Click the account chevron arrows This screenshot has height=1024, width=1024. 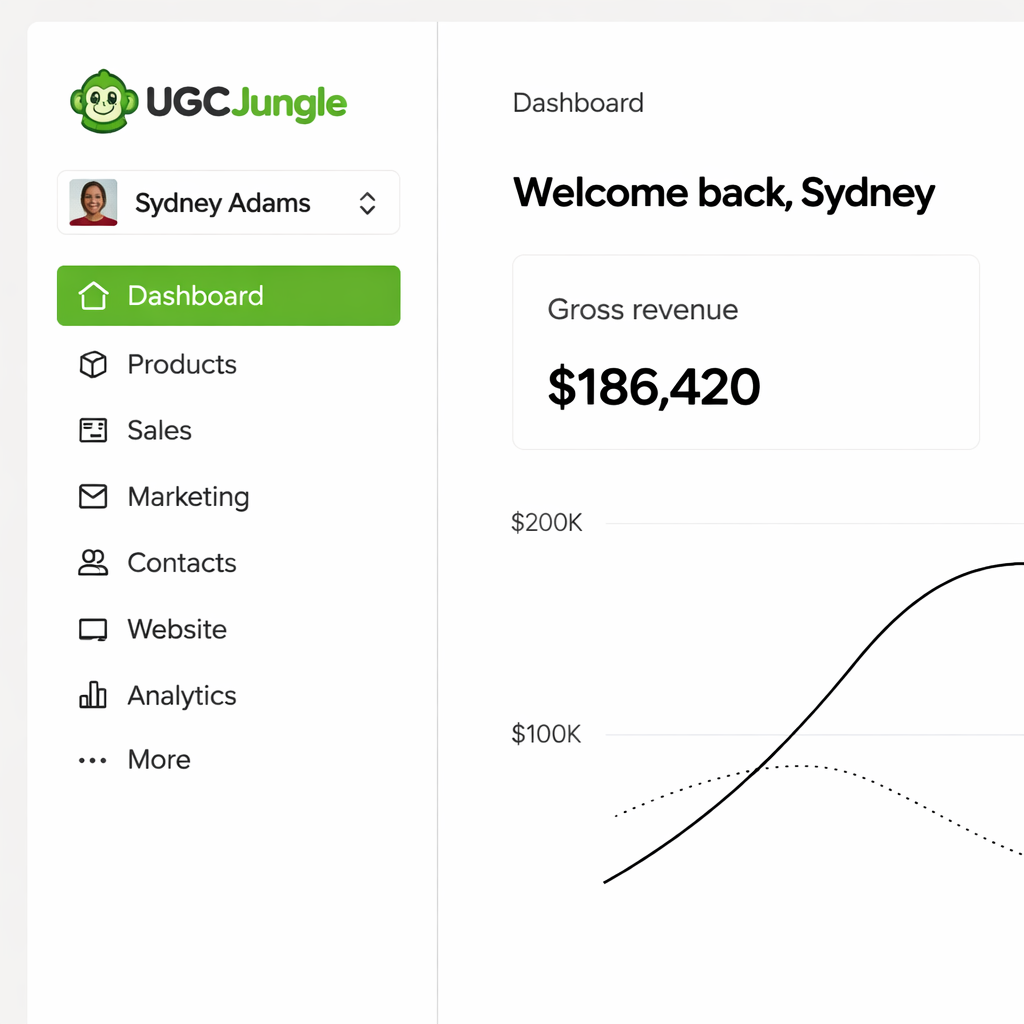(x=368, y=202)
